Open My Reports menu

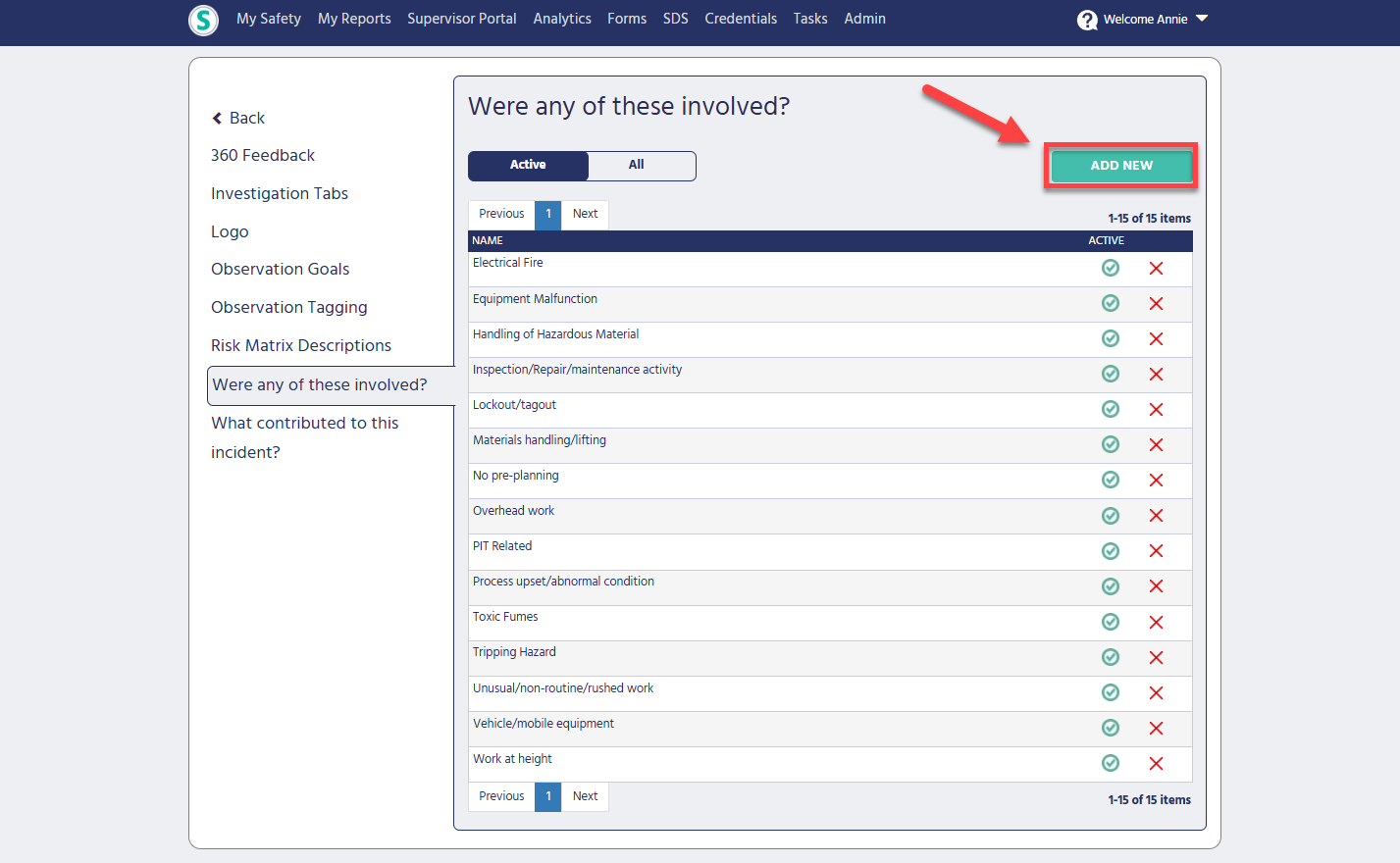[x=354, y=19]
